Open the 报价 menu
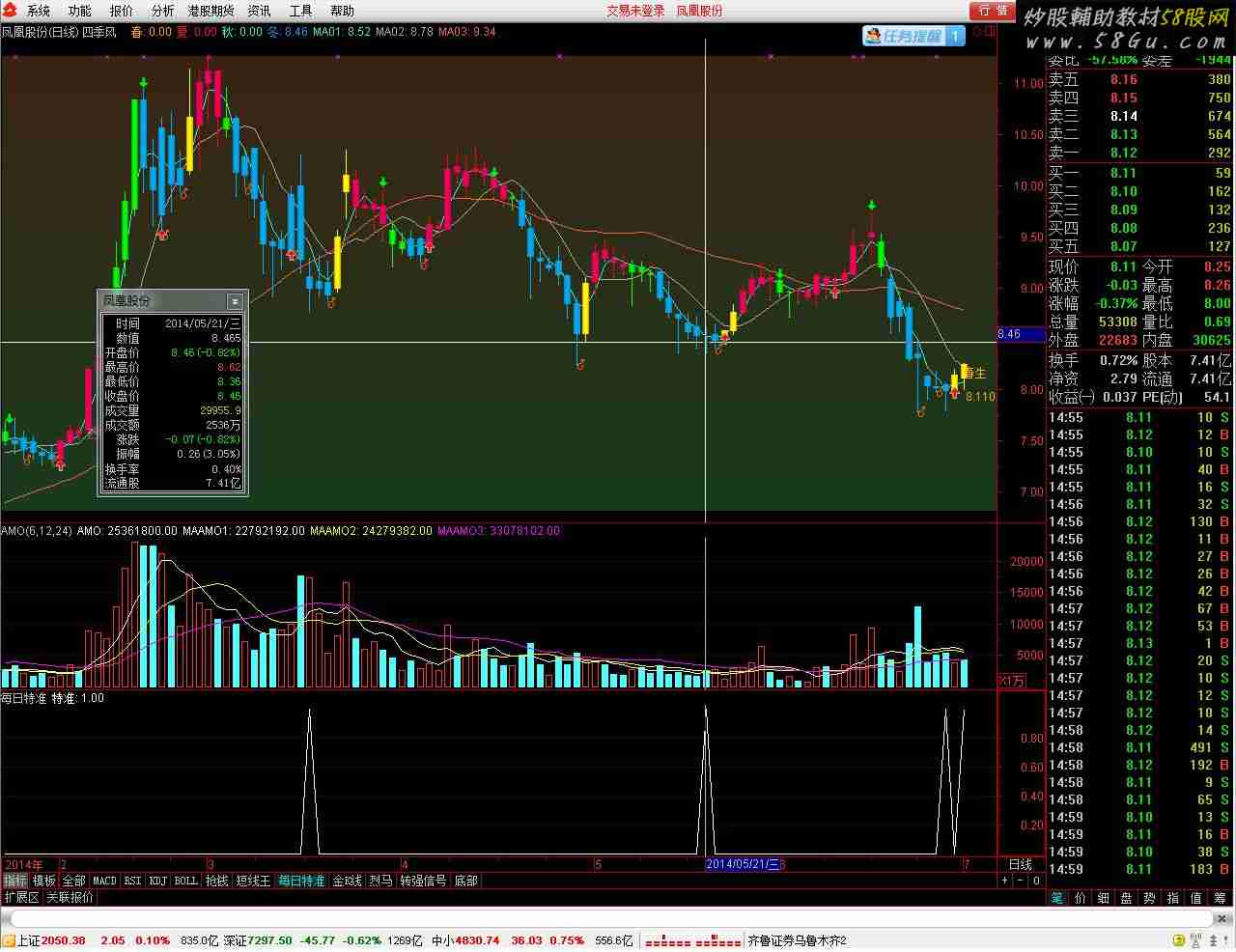 click(122, 11)
